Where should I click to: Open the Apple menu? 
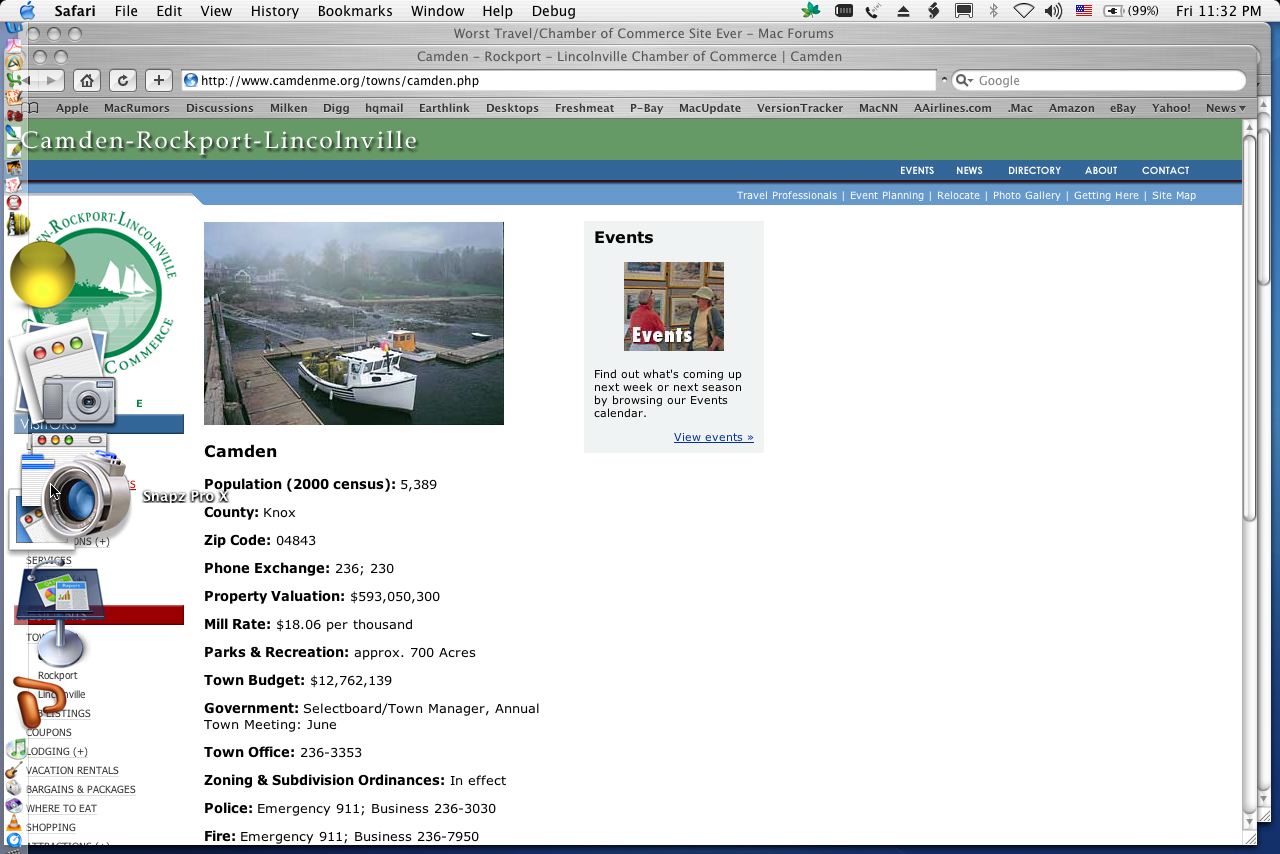[x=26, y=11]
